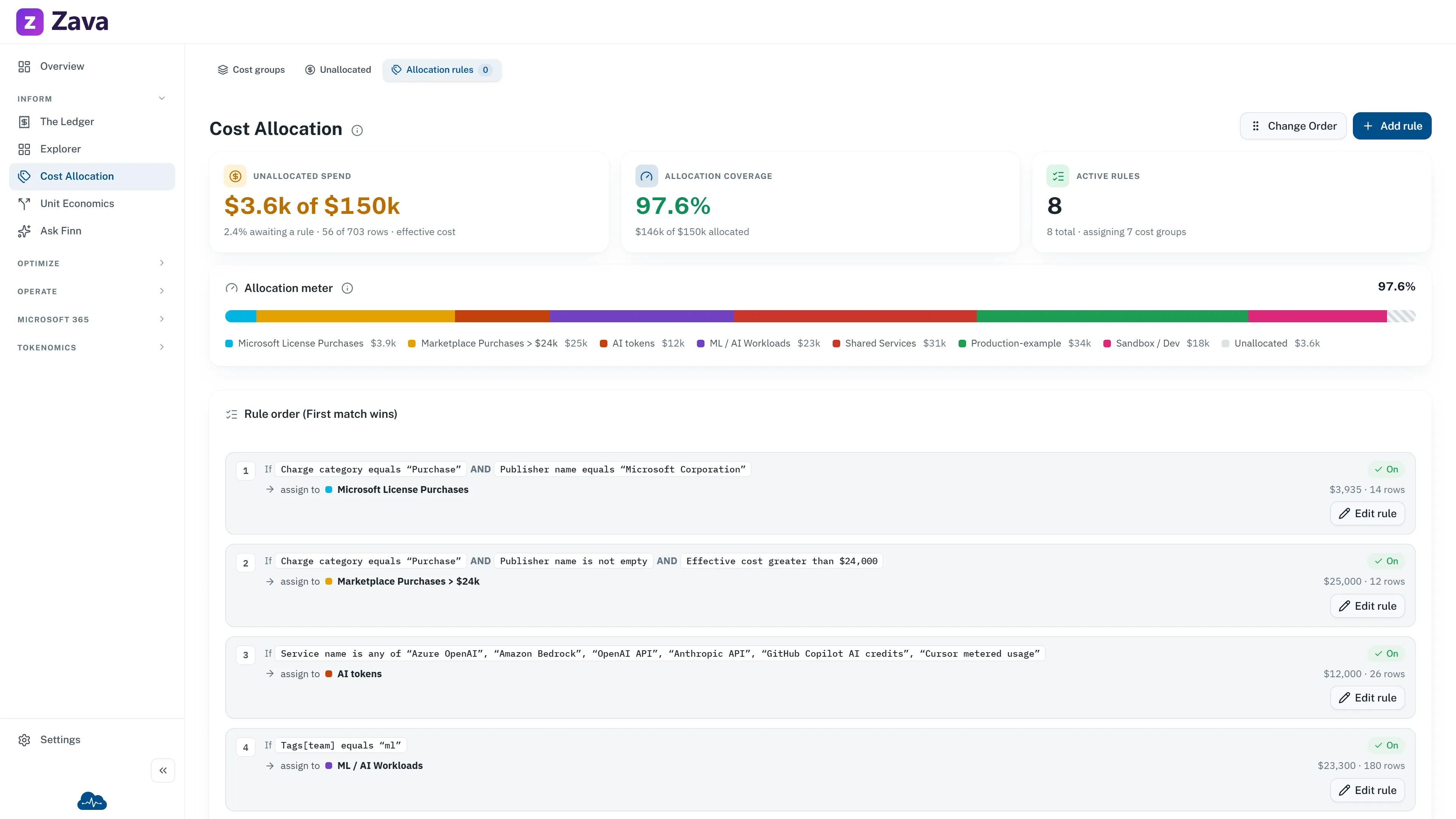Click the Active Rules checklist icon

tap(1058, 176)
